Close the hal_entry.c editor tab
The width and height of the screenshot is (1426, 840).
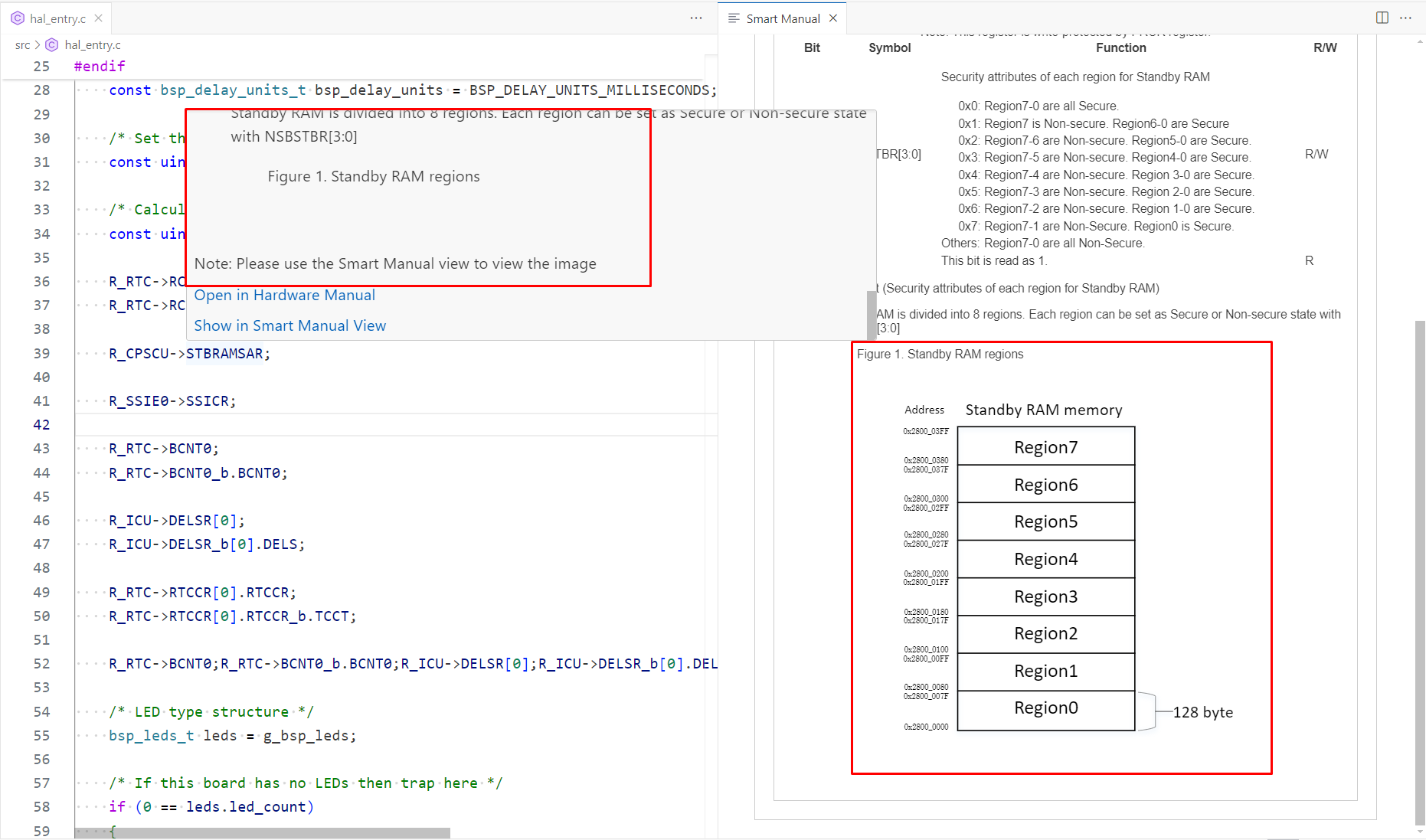click(98, 18)
